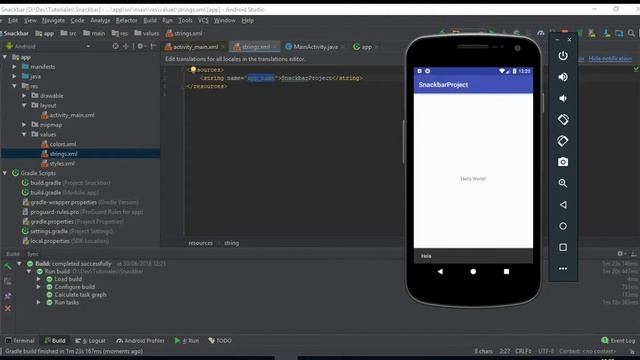The height and width of the screenshot is (360, 640).
Task: Expand the mipmap folder
Action: coord(24,124)
